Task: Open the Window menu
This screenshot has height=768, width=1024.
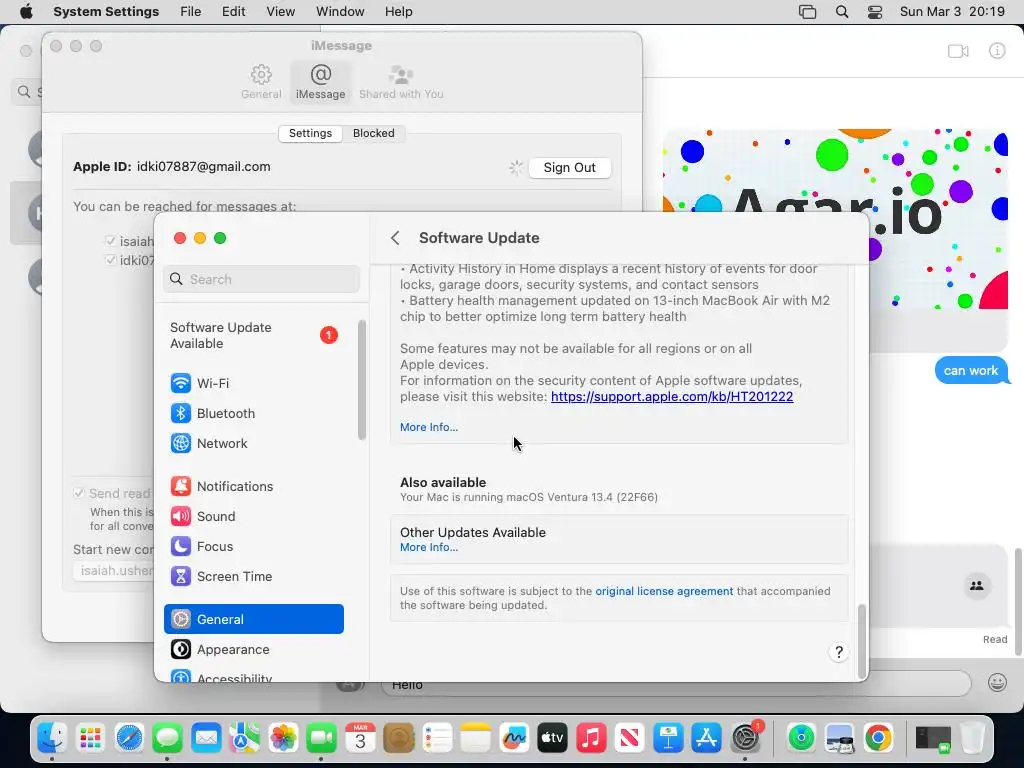Action: [x=340, y=12]
